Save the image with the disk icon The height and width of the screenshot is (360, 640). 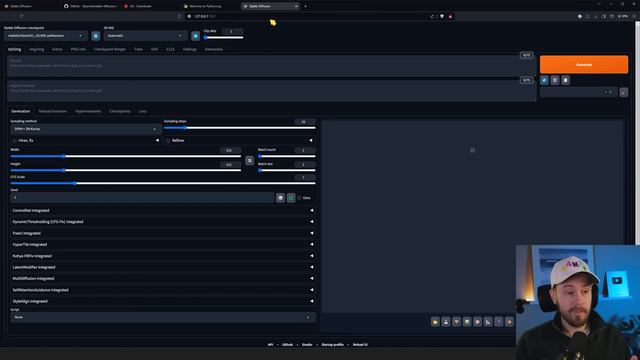coord(446,322)
